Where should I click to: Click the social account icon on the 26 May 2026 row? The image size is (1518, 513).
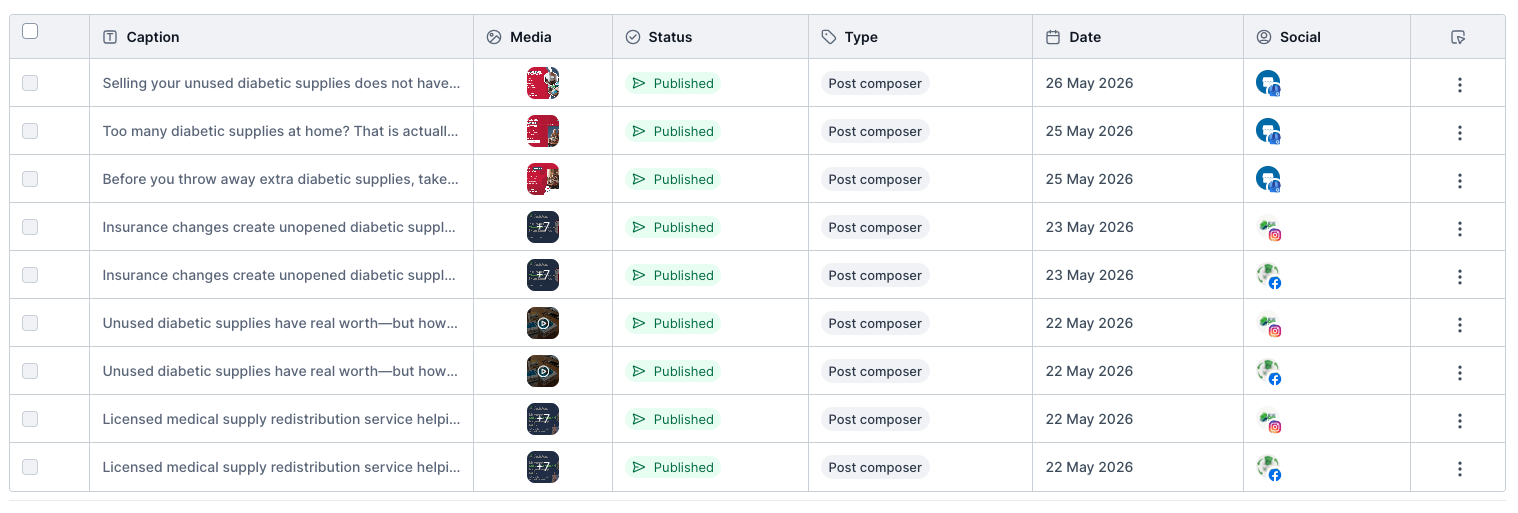[x=1268, y=83]
